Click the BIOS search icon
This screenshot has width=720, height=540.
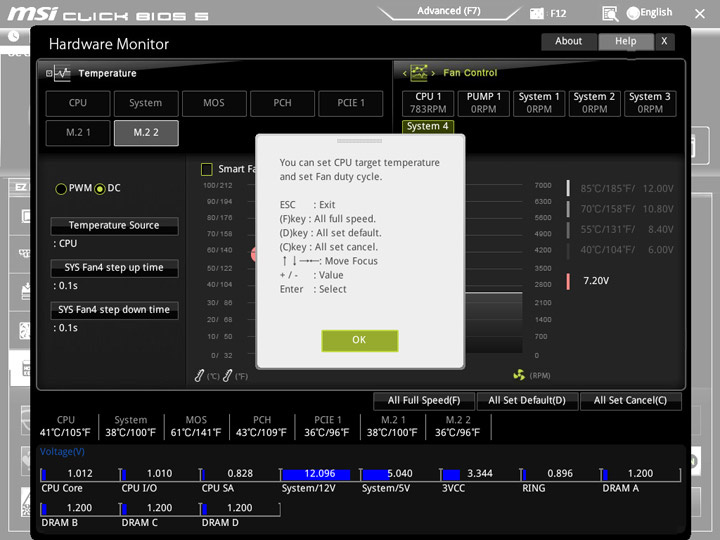click(610, 14)
